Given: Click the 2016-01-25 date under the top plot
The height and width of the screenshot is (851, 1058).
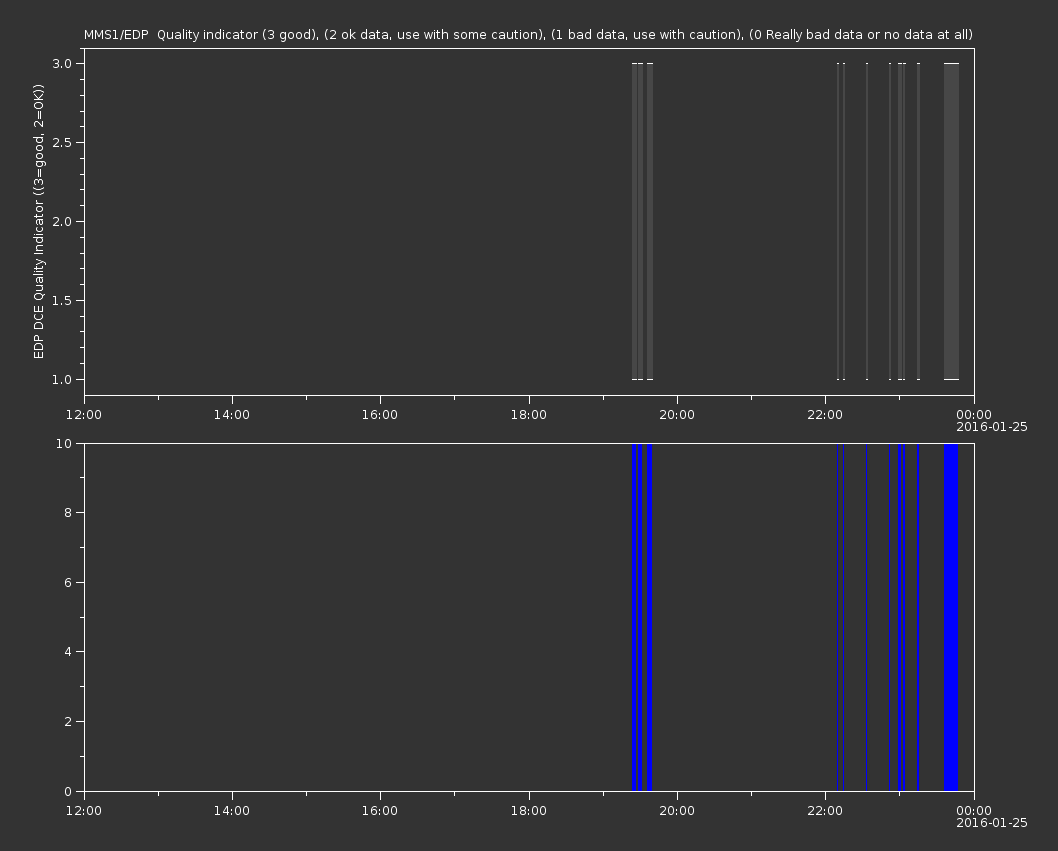Looking at the screenshot, I should (x=991, y=428).
